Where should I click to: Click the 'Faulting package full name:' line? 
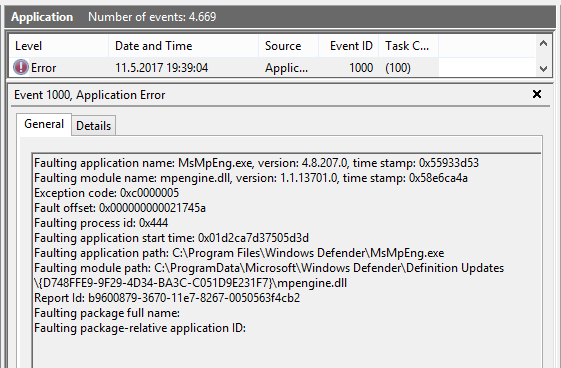pyautogui.click(x=107, y=313)
